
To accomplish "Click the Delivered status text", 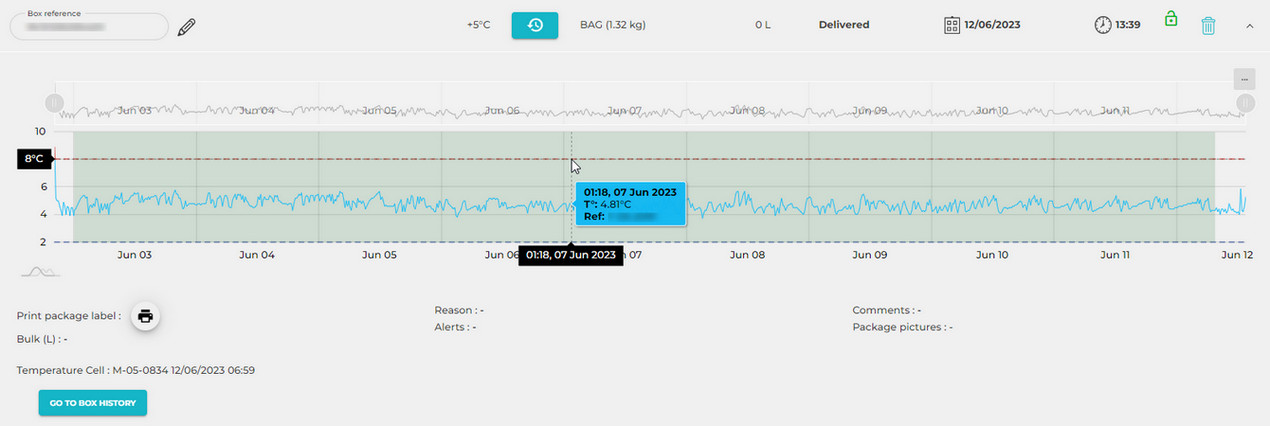I will (843, 25).
